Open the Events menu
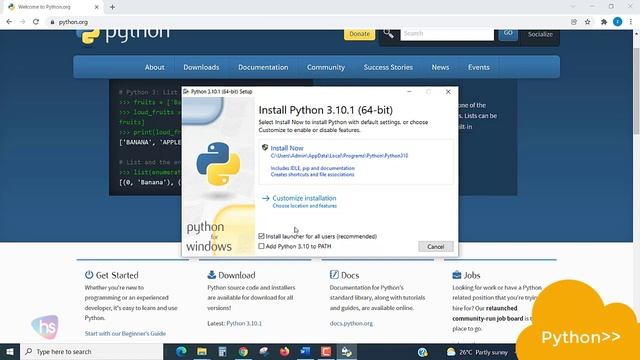 (478, 67)
